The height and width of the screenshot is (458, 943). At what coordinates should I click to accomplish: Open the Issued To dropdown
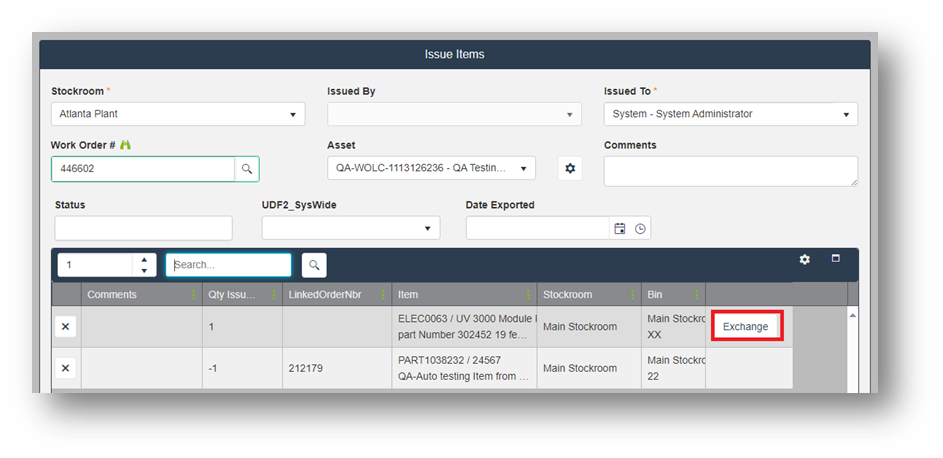[x=846, y=114]
